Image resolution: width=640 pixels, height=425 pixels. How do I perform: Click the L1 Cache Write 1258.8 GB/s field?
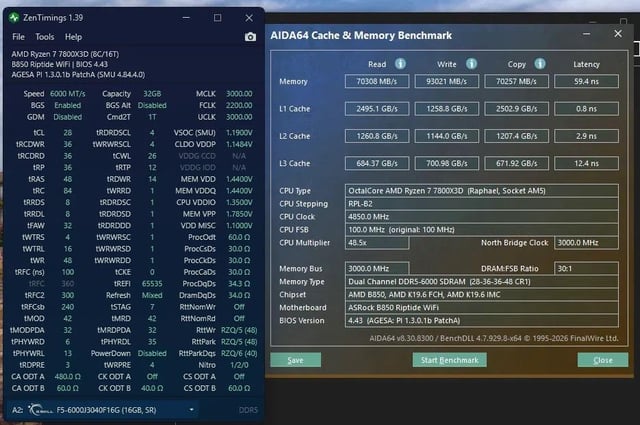[447, 109]
